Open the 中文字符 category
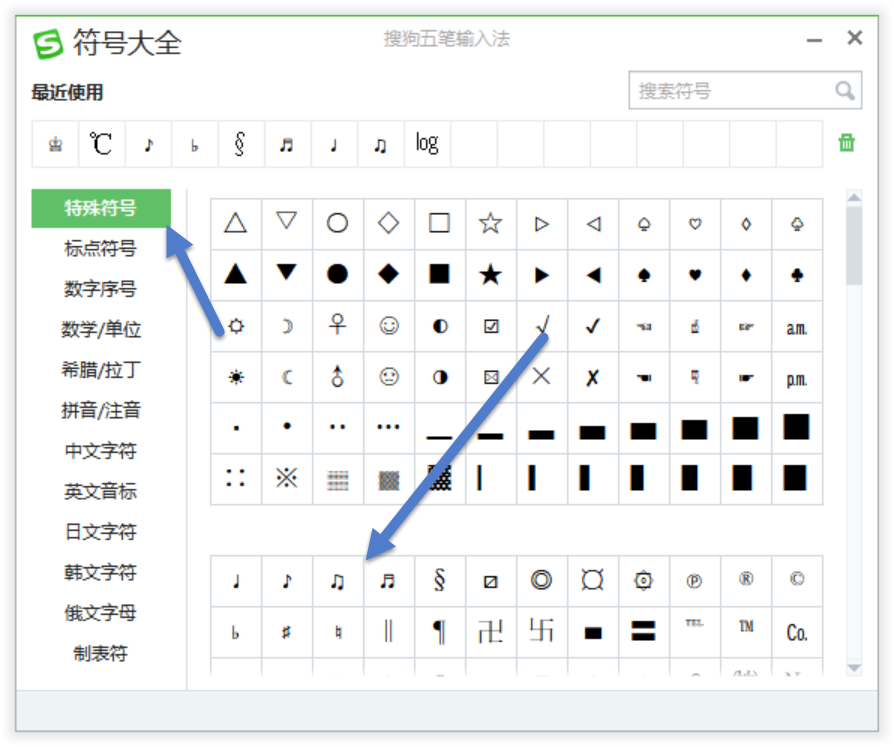Viewport: 894px width, 747px height. (x=101, y=451)
